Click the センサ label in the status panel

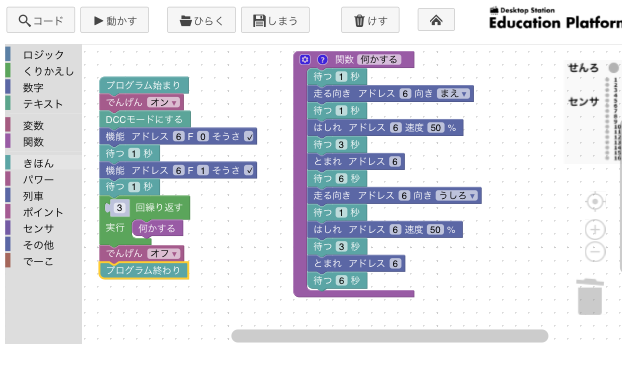pos(584,102)
